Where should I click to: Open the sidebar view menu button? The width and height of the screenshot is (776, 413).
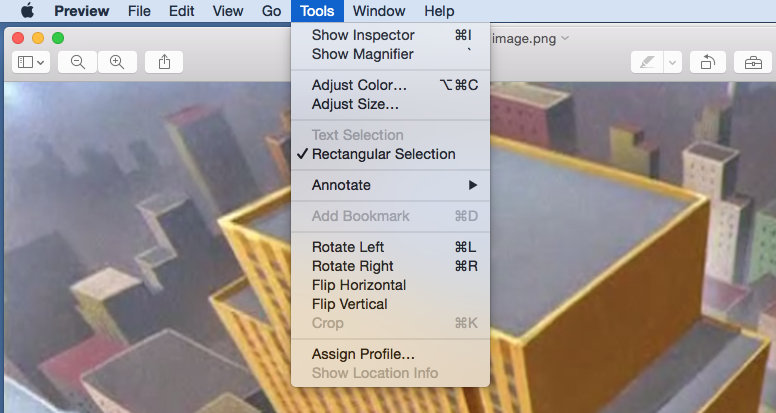(x=31, y=62)
